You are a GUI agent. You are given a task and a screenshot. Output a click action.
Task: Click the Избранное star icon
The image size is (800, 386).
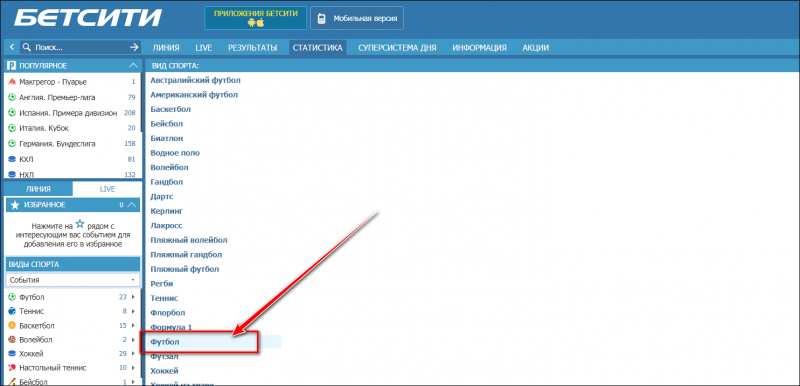tap(15, 205)
